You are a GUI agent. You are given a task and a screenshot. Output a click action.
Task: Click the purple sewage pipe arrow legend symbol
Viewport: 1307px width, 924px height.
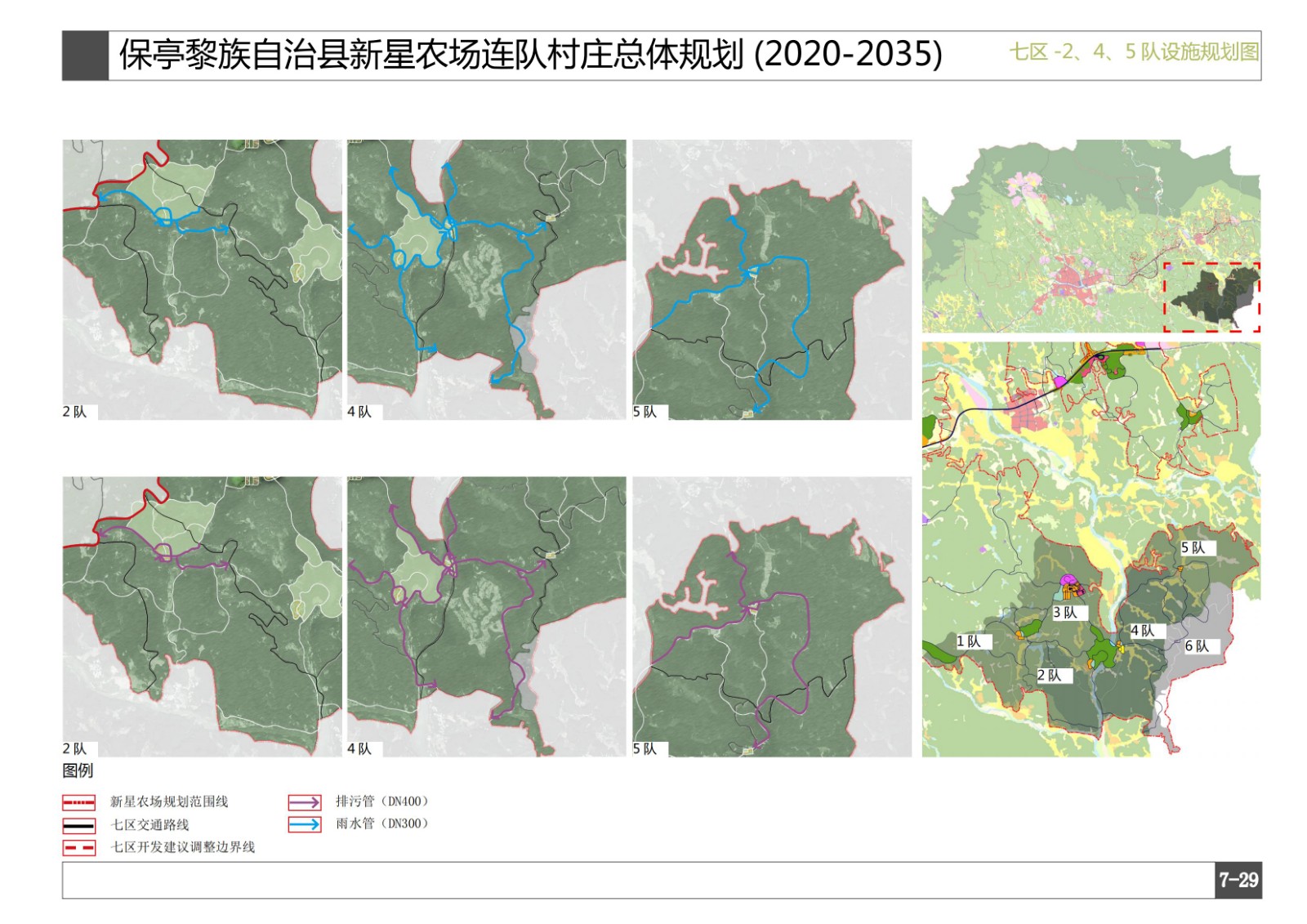tap(305, 802)
